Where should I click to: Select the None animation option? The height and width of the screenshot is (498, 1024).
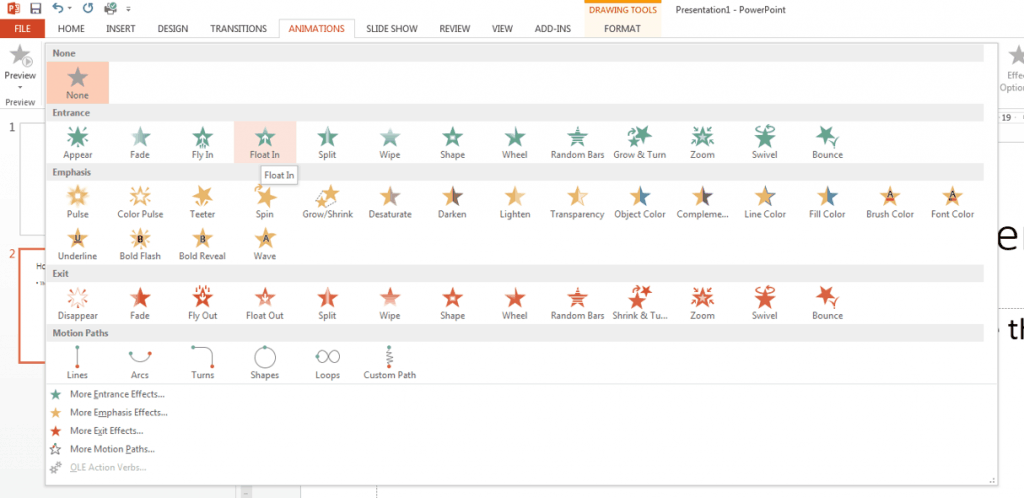pos(78,83)
